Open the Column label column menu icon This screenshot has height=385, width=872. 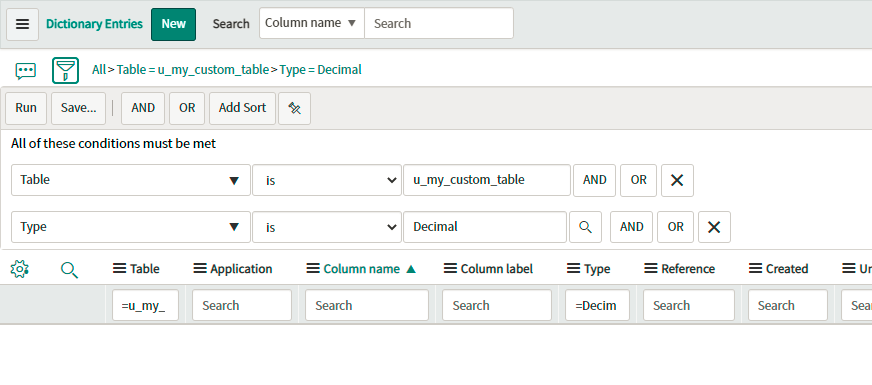450,268
